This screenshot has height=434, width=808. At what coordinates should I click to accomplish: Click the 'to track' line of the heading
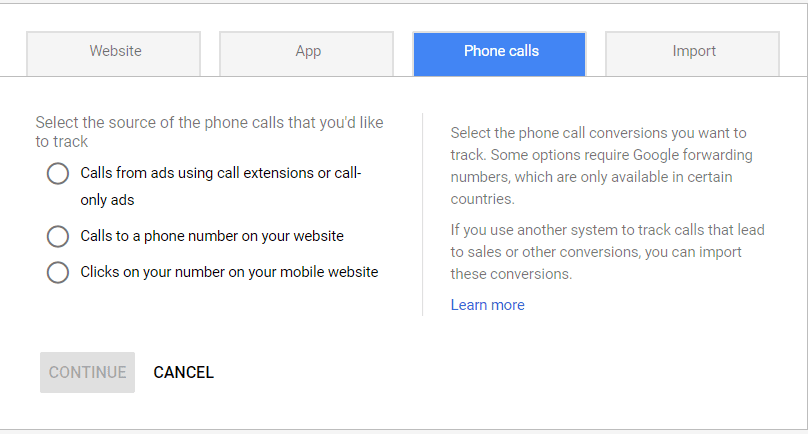point(61,142)
